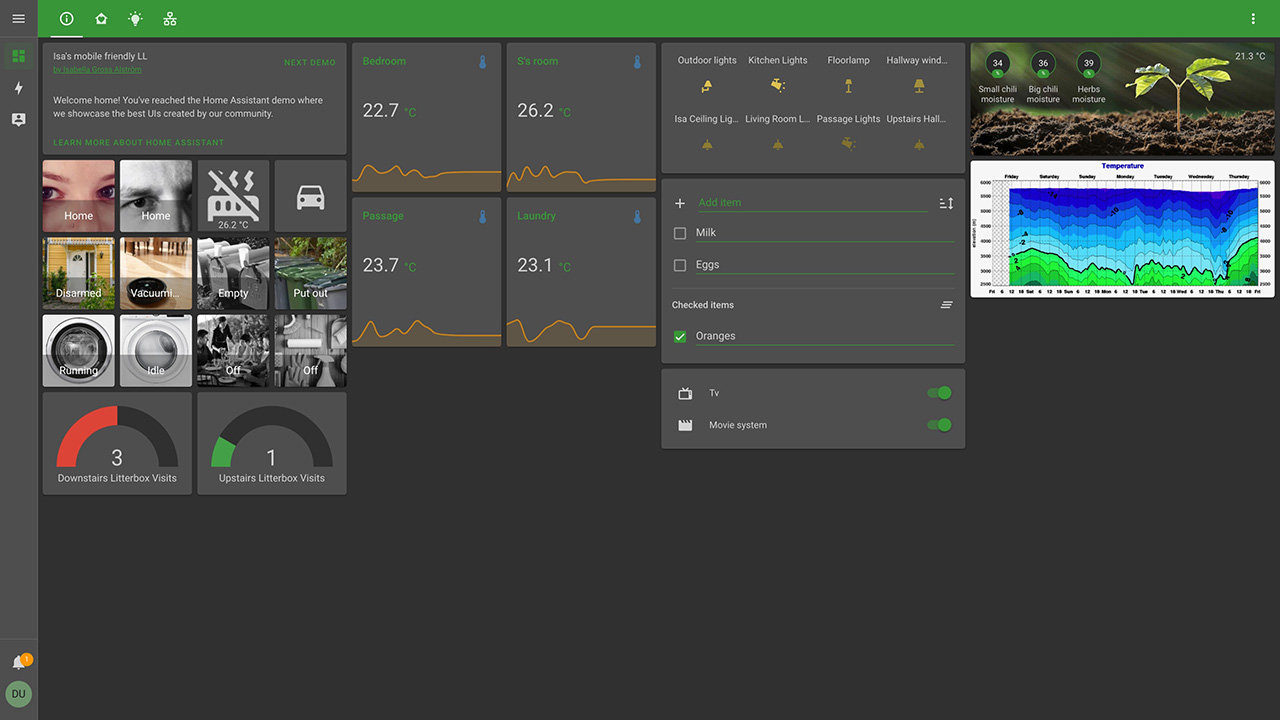Open the notifications bell in the sidebar
1280x720 pixels.
click(x=18, y=660)
